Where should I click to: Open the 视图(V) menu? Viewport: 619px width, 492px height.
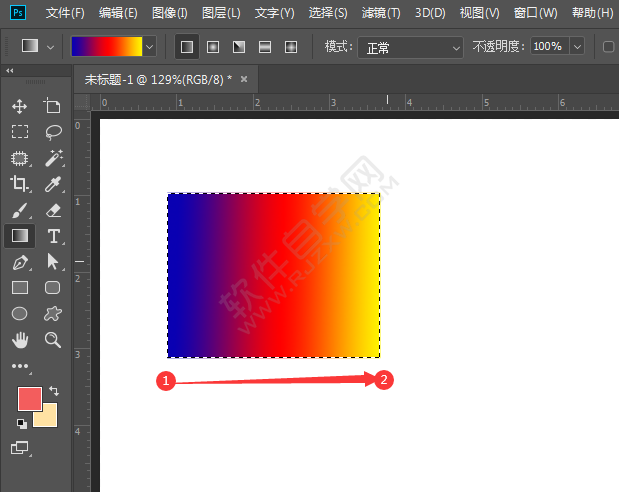click(479, 13)
